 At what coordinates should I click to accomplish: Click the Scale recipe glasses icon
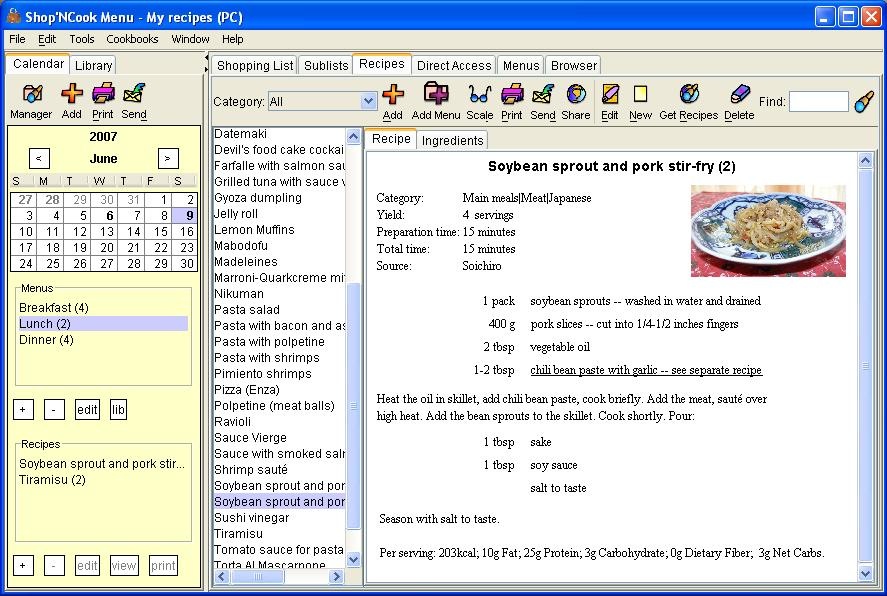click(x=480, y=94)
